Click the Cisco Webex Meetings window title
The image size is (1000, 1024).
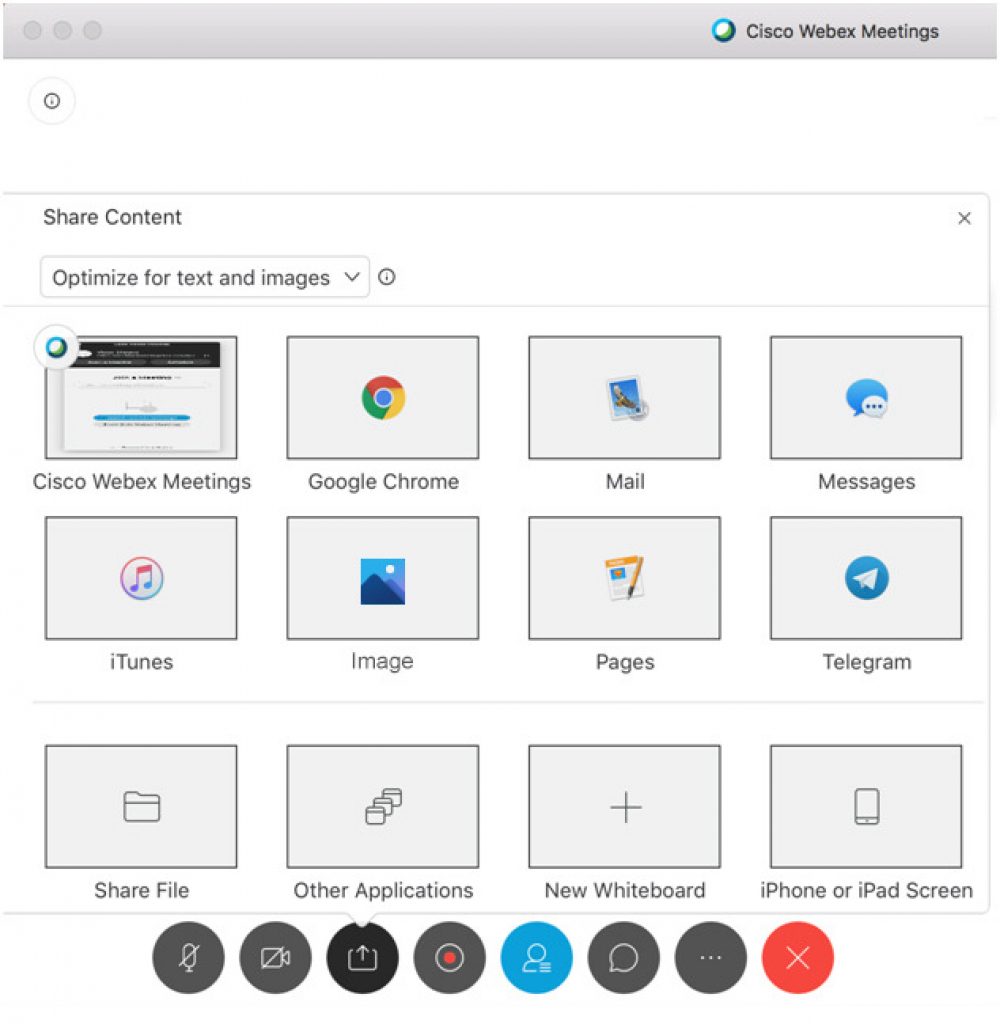pyautogui.click(x=842, y=31)
